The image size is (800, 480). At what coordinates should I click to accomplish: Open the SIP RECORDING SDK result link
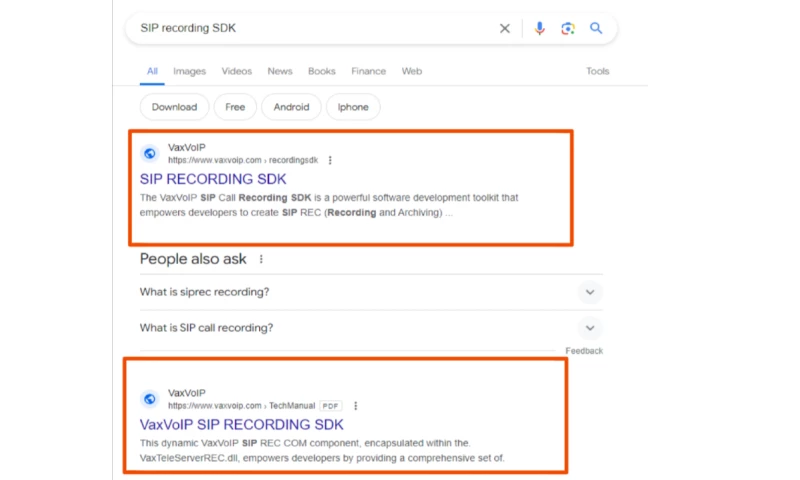(x=213, y=179)
